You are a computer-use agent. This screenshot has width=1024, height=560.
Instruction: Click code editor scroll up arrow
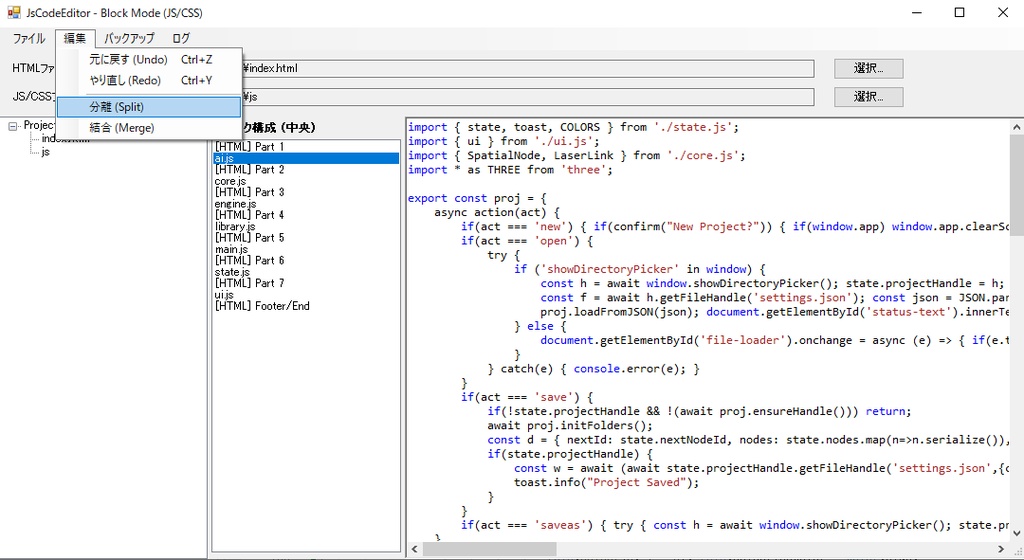(1017, 127)
